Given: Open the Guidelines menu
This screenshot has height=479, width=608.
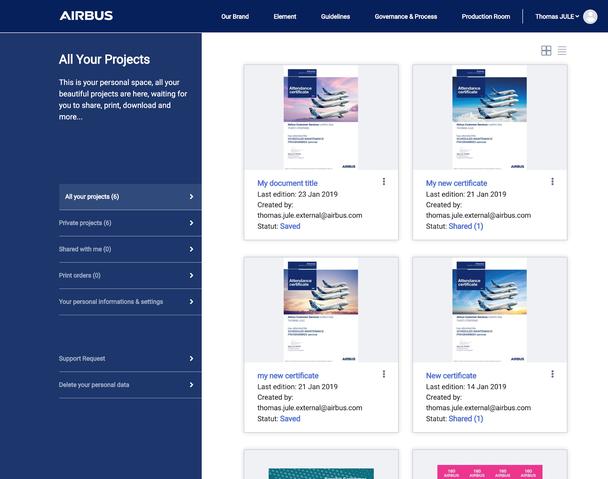Looking at the screenshot, I should tap(335, 17).
